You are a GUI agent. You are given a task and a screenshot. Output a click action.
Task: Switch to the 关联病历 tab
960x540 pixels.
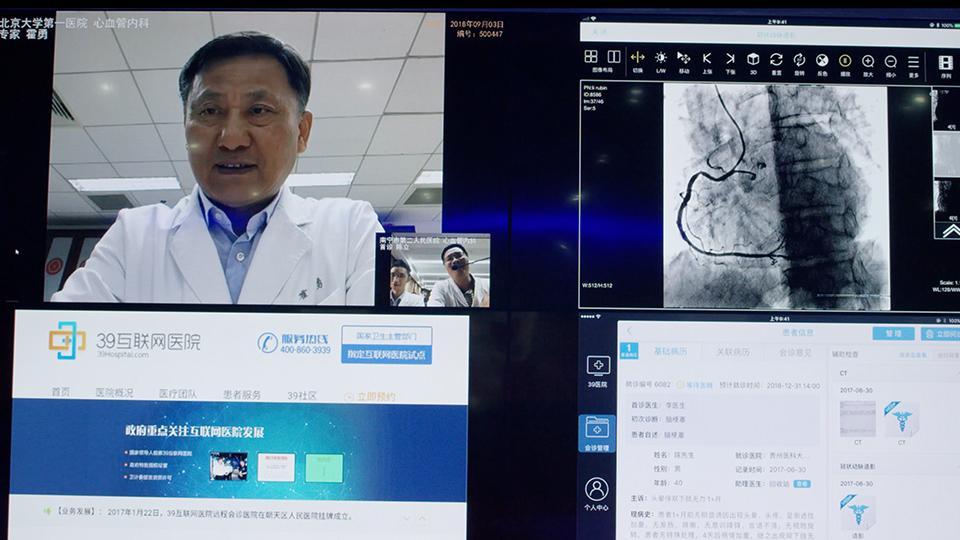(733, 352)
